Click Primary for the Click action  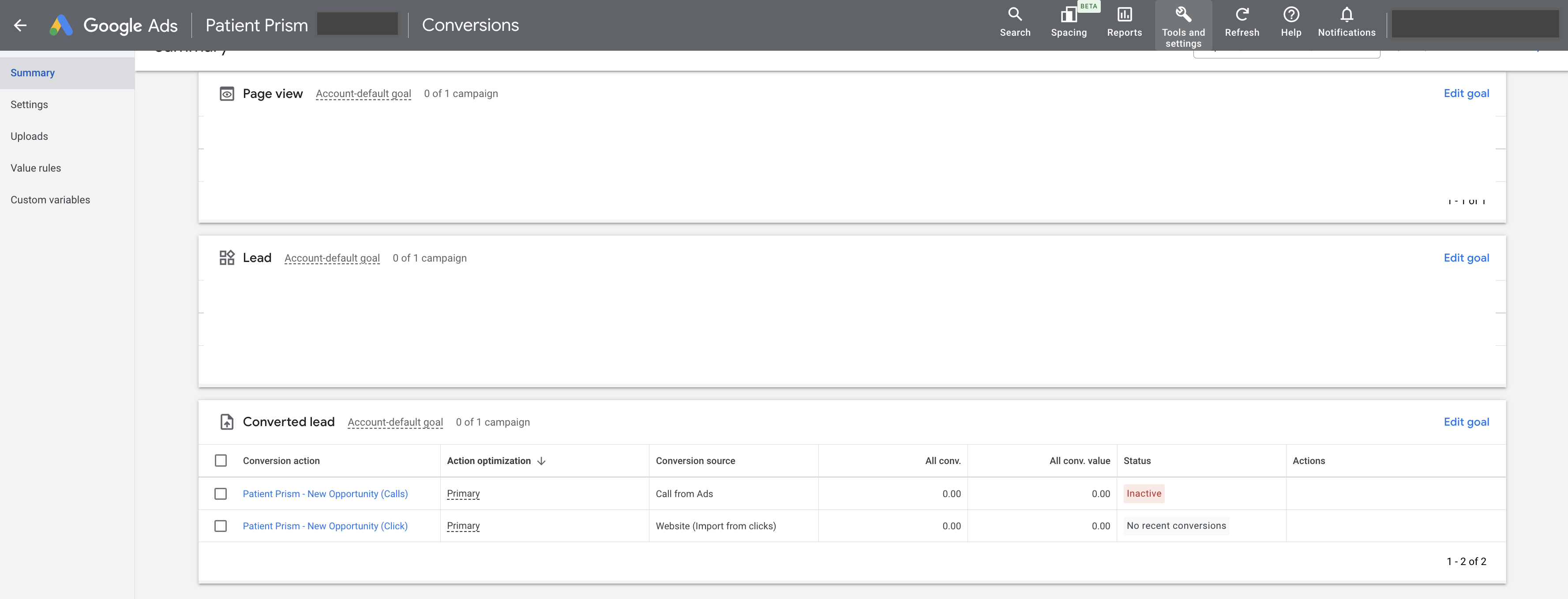(463, 526)
